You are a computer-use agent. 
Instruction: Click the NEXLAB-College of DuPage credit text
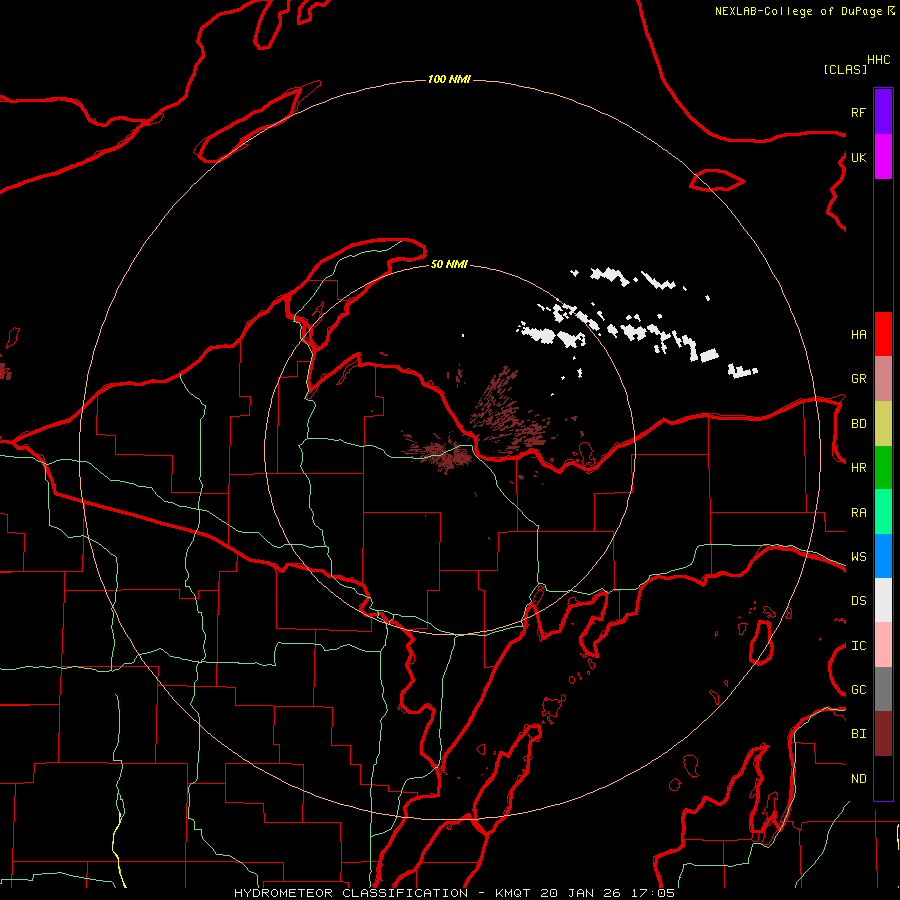[x=798, y=11]
